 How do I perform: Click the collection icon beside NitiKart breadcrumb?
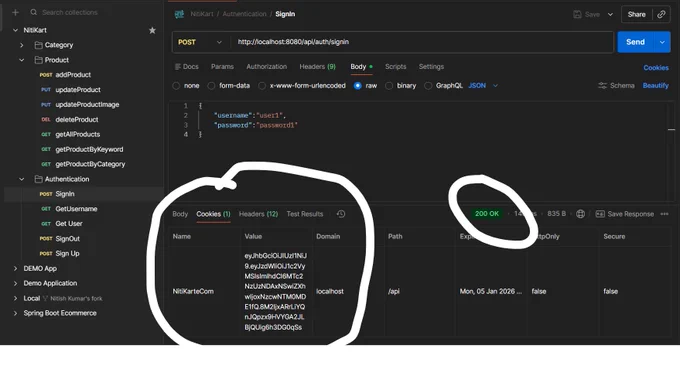(x=179, y=14)
